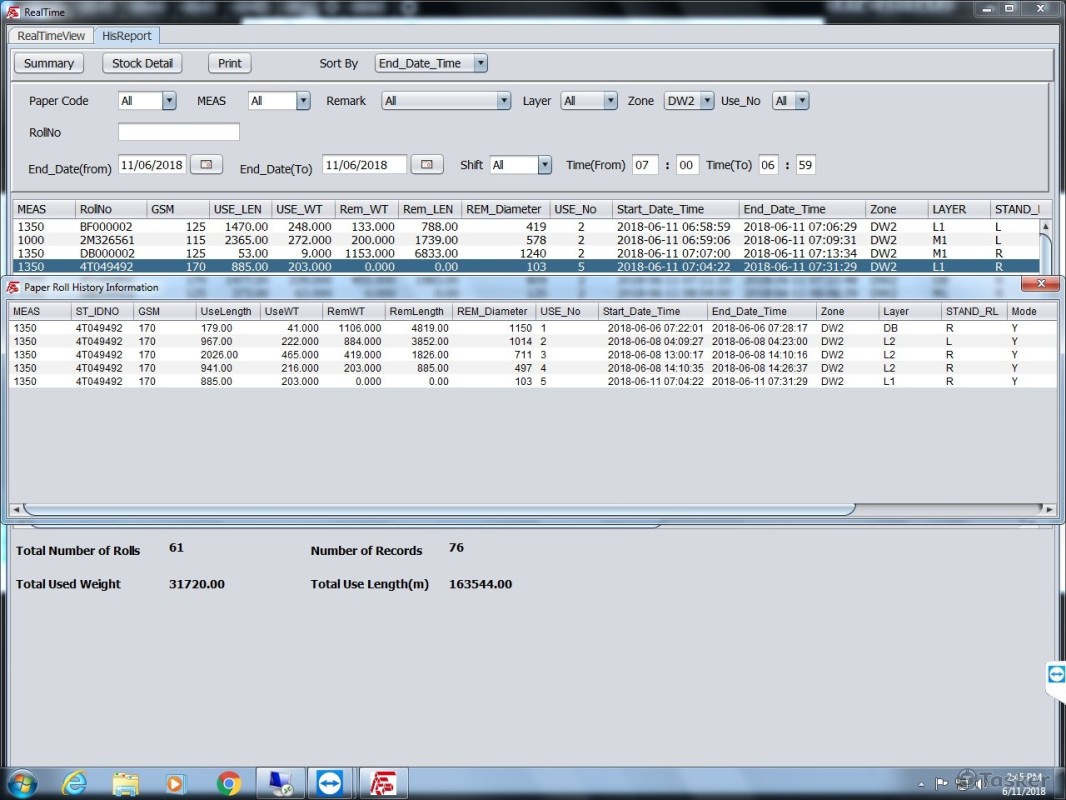Expand the Sort By dropdown

click(480, 63)
